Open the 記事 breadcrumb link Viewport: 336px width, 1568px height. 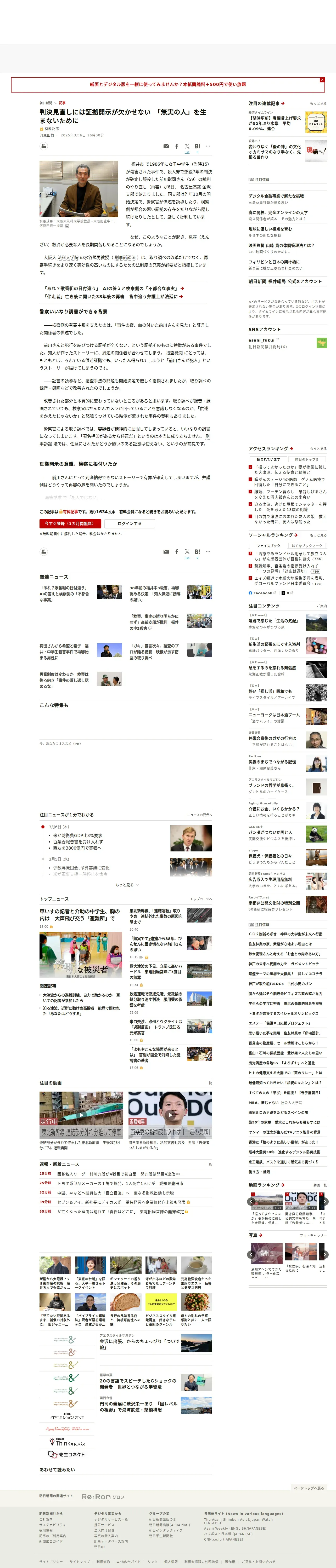pos(62,103)
